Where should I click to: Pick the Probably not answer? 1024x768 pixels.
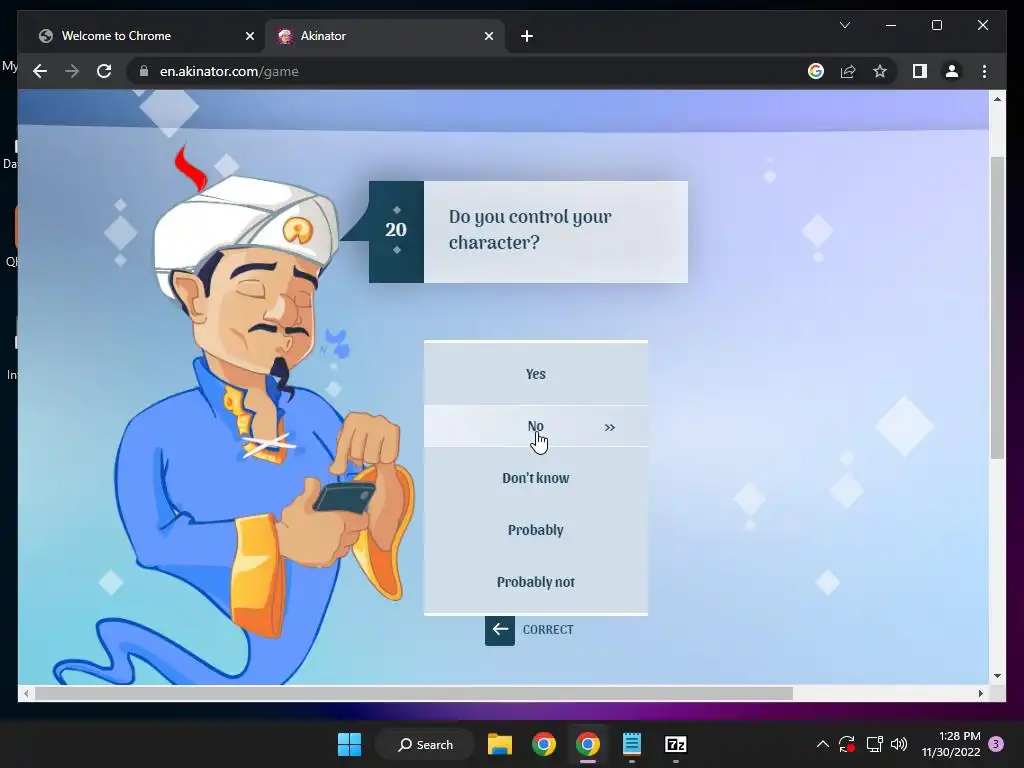pyautogui.click(x=536, y=582)
